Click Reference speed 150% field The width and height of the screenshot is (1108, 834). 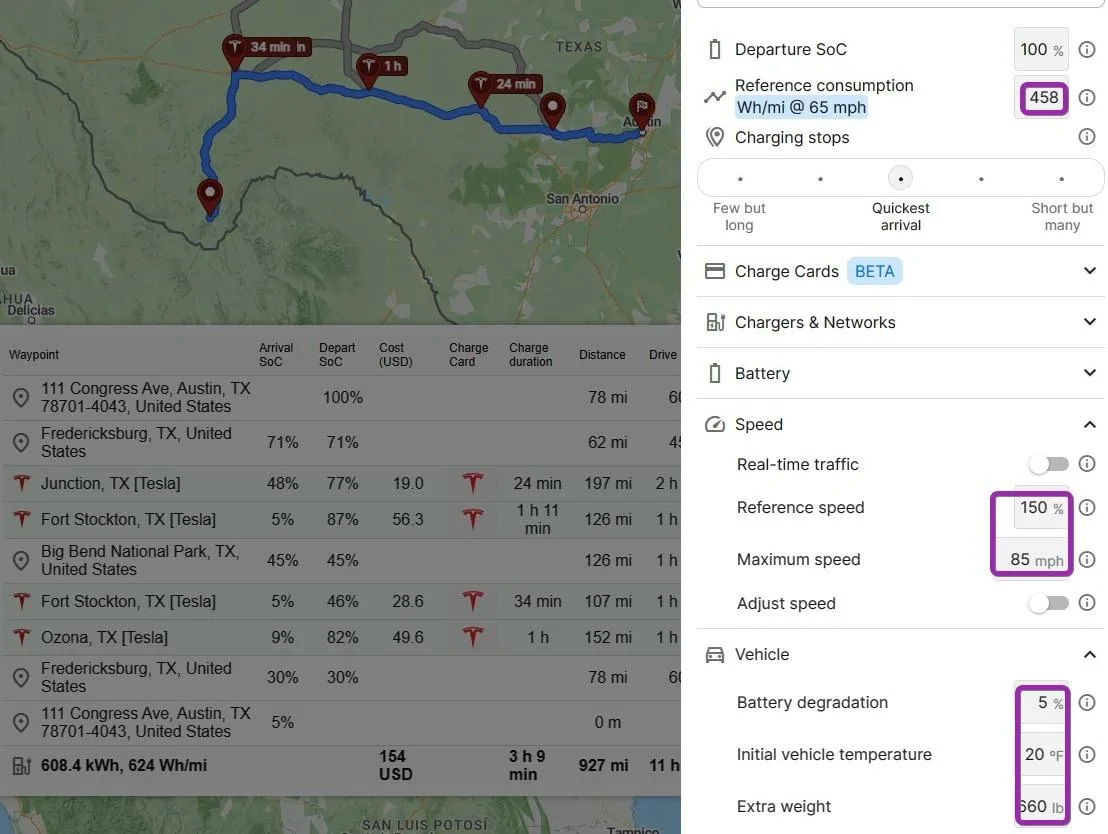tap(1041, 507)
